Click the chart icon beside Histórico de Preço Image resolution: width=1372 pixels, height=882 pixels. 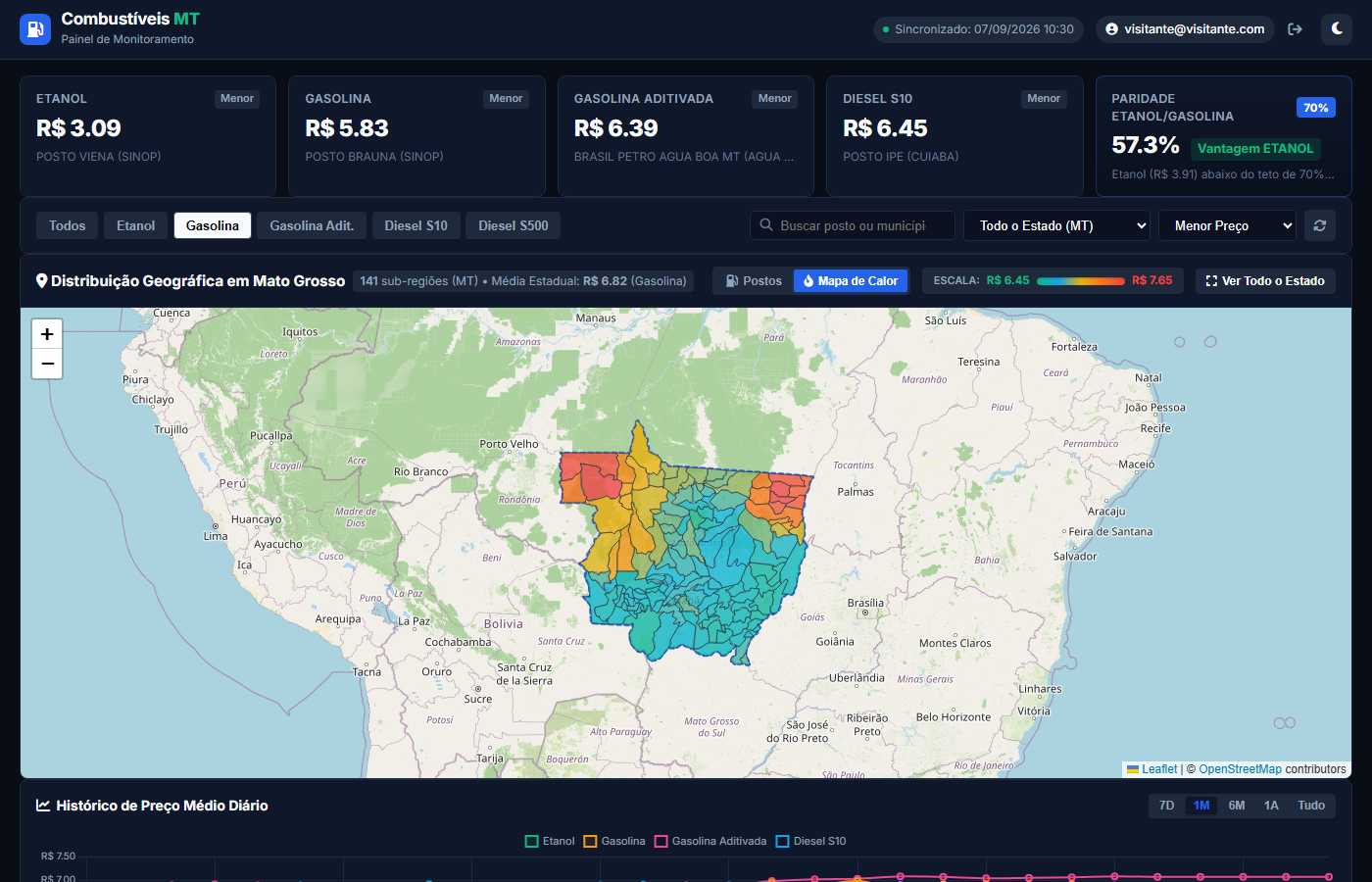(43, 806)
